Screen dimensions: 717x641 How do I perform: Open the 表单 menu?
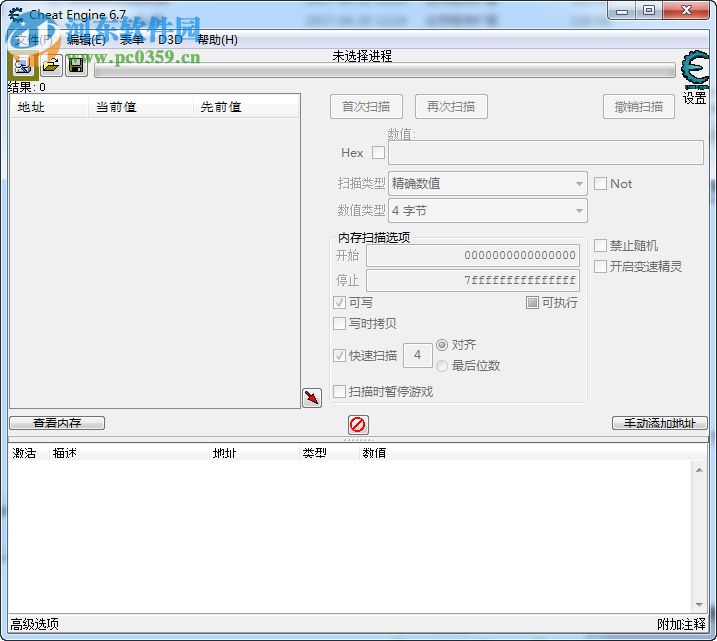pos(132,40)
